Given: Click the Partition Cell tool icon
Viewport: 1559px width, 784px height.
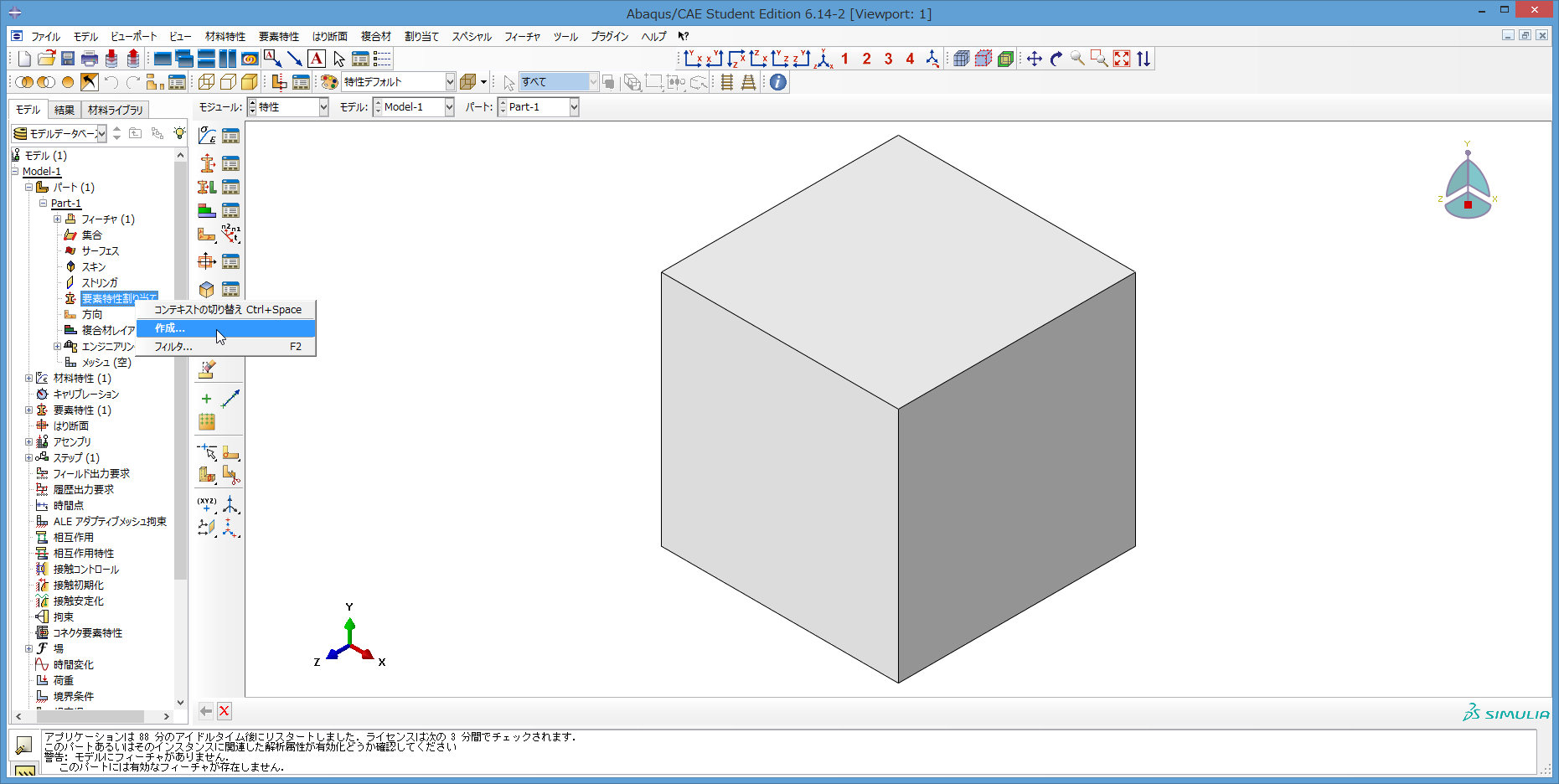Looking at the screenshot, I should (207, 476).
